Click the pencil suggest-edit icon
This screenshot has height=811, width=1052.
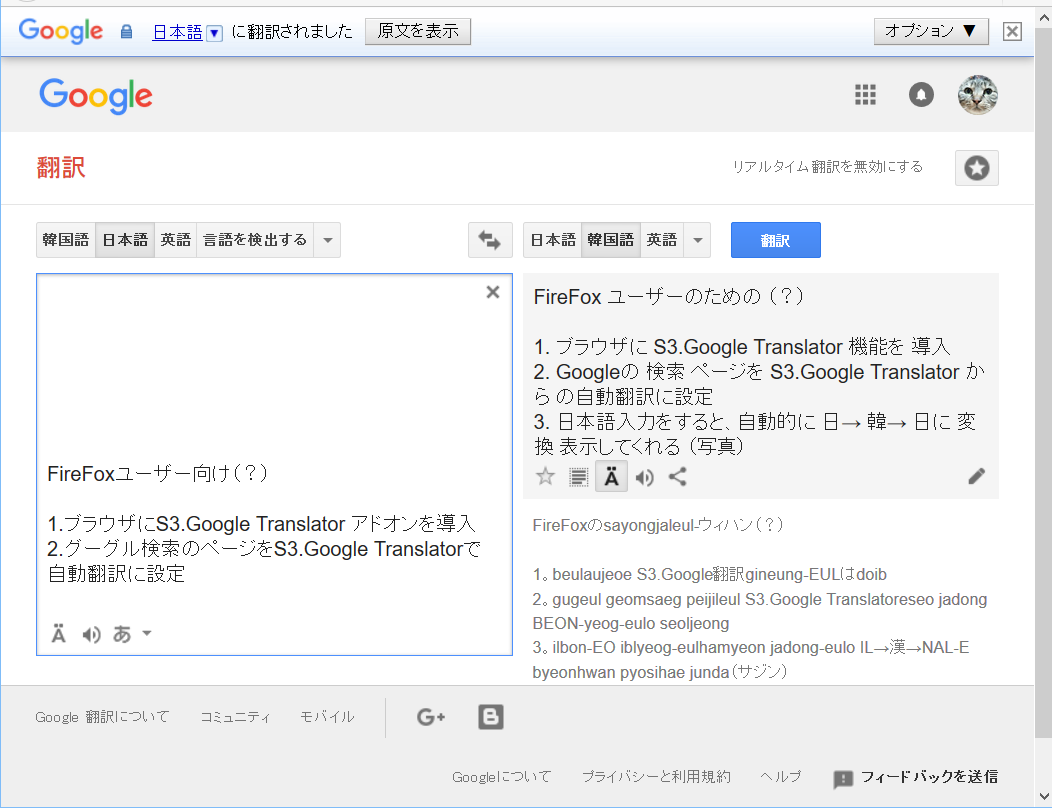(x=976, y=477)
